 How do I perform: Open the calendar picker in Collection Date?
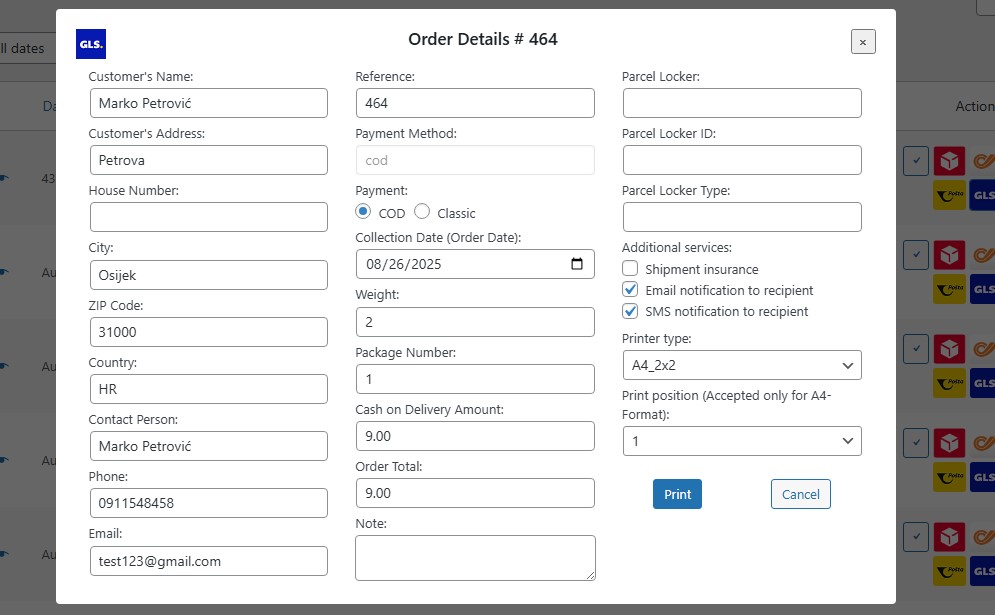(576, 264)
